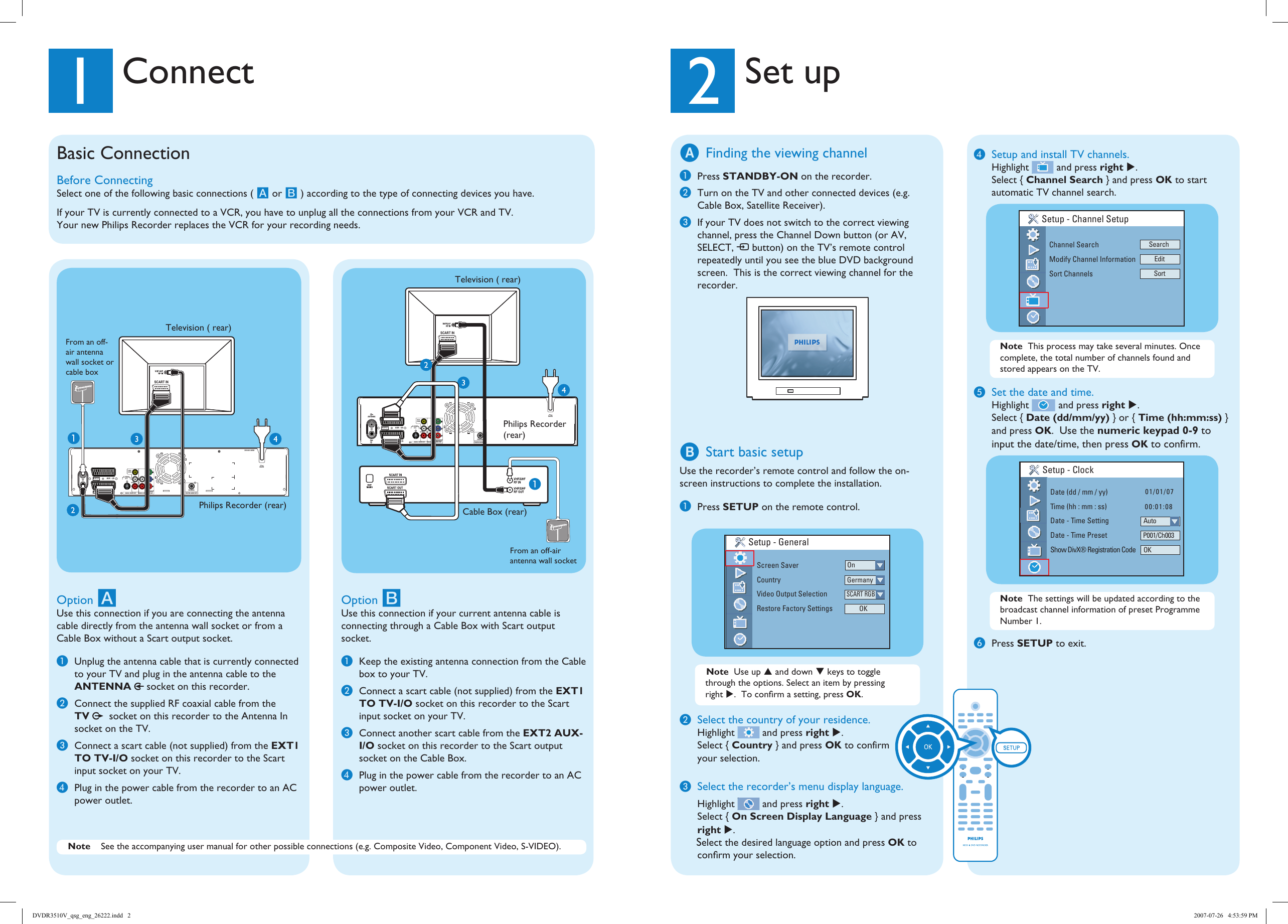The height and width of the screenshot is (924, 1288).
Task: Select the Setup-Clock date setting icon
Action: click(1031, 566)
